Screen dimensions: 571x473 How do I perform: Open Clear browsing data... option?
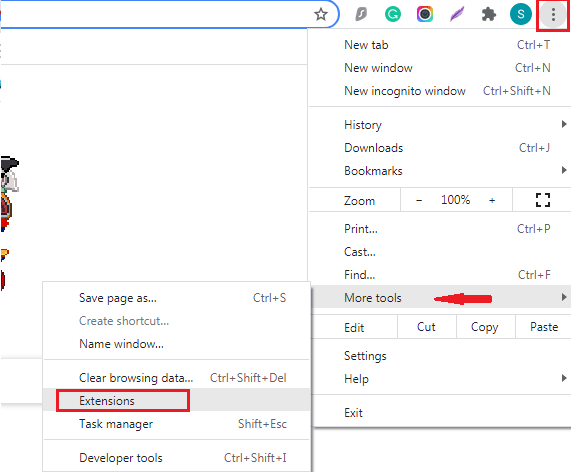177,378
